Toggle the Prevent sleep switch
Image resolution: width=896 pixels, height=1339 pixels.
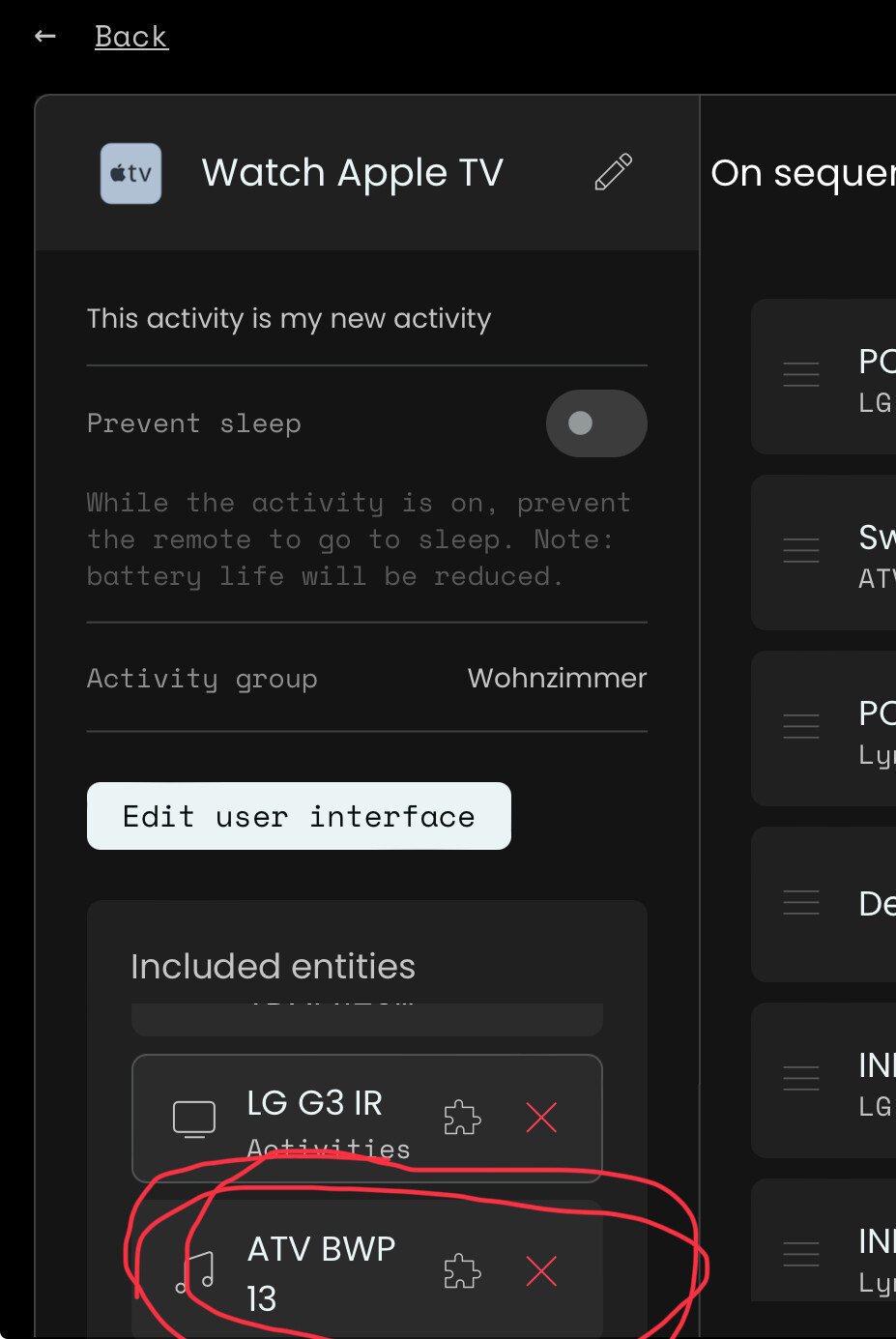click(595, 423)
